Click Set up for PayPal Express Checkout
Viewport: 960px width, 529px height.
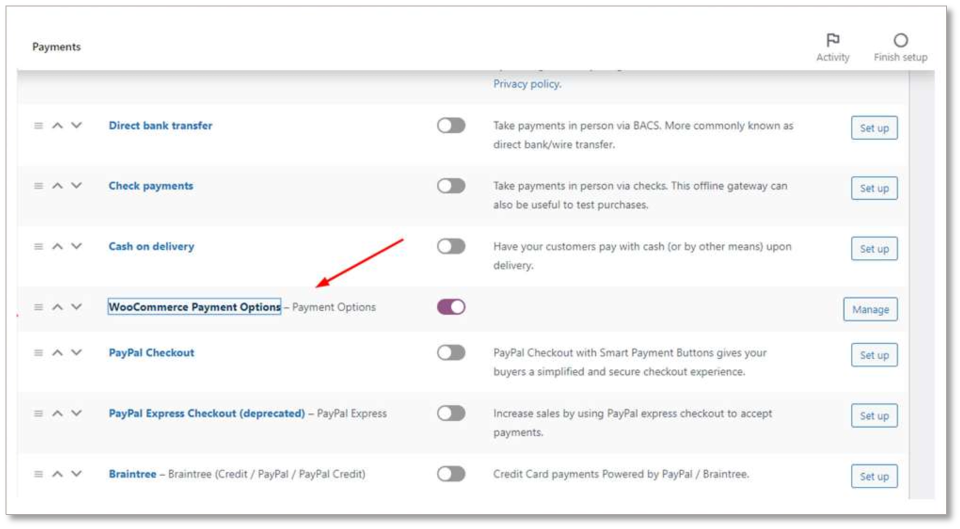(874, 416)
